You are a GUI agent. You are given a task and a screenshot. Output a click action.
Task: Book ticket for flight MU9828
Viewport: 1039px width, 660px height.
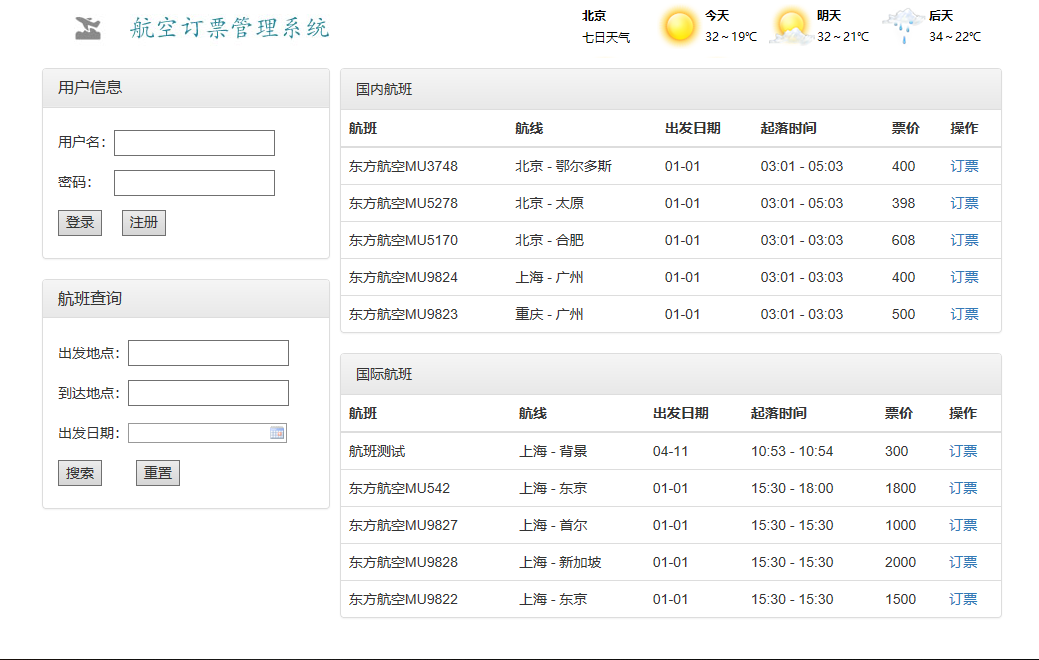[963, 563]
